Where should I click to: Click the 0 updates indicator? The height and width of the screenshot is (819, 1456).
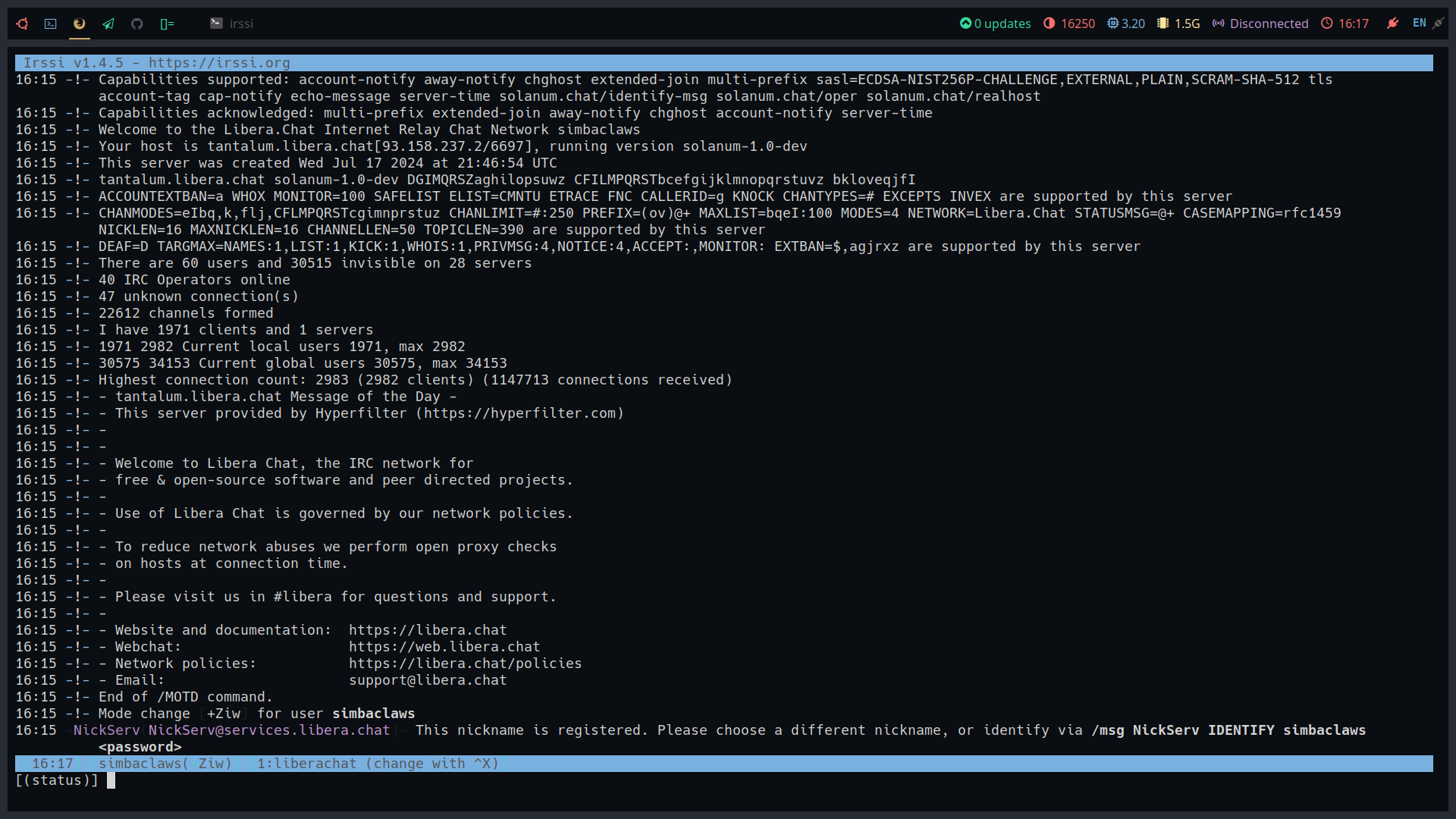995,24
